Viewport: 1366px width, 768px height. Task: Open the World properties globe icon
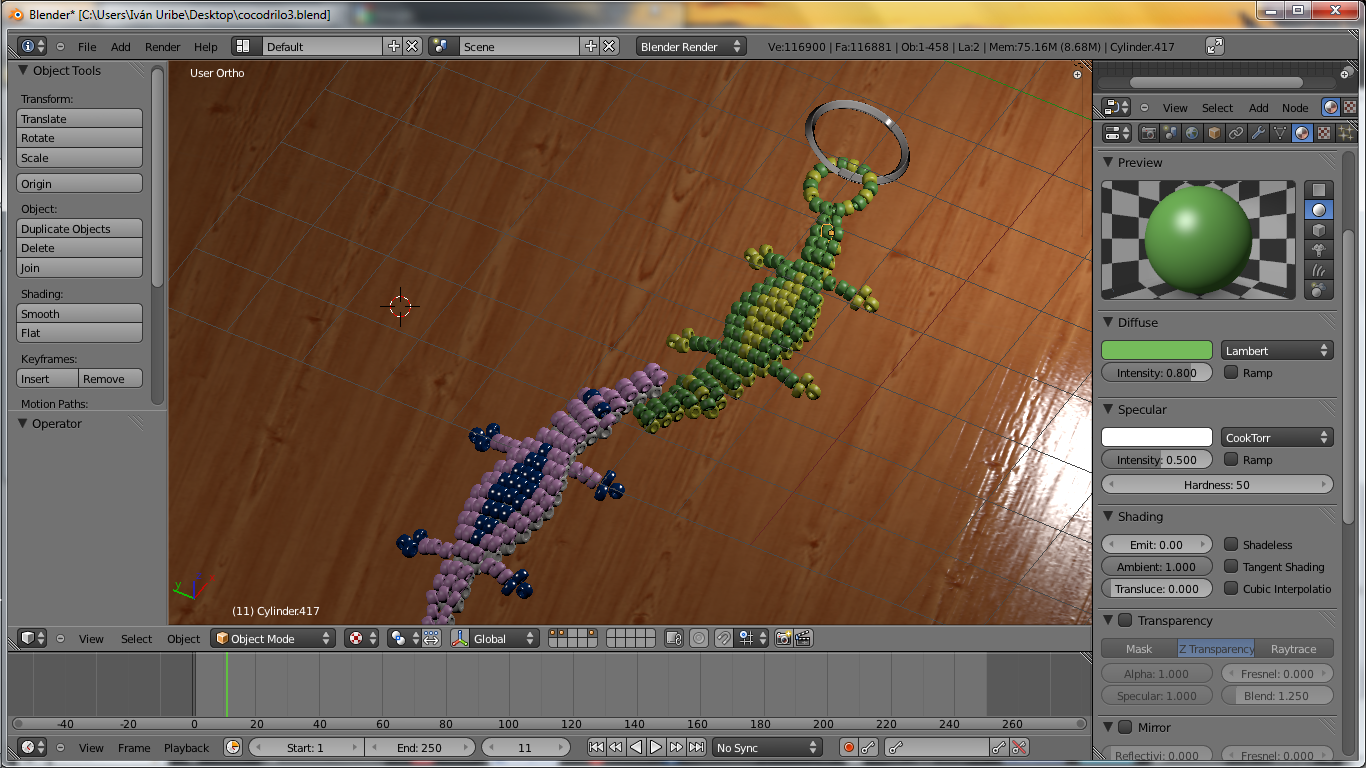pos(1192,133)
